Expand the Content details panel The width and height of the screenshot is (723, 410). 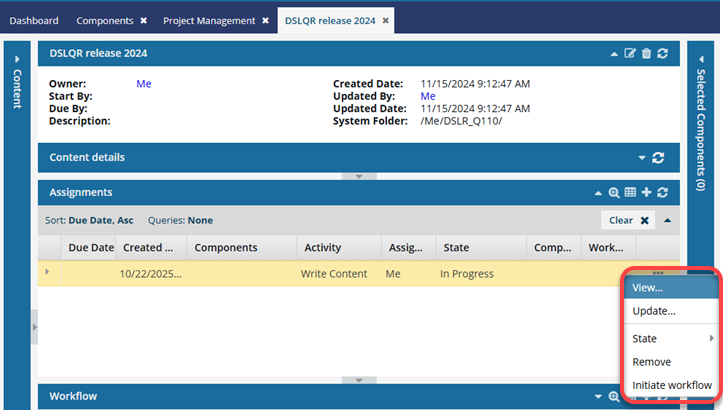[x=642, y=158]
